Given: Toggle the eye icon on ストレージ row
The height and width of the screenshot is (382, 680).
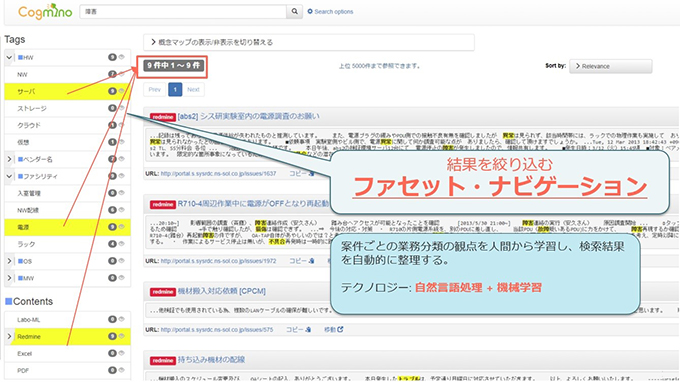Looking at the screenshot, I should coord(122,108).
